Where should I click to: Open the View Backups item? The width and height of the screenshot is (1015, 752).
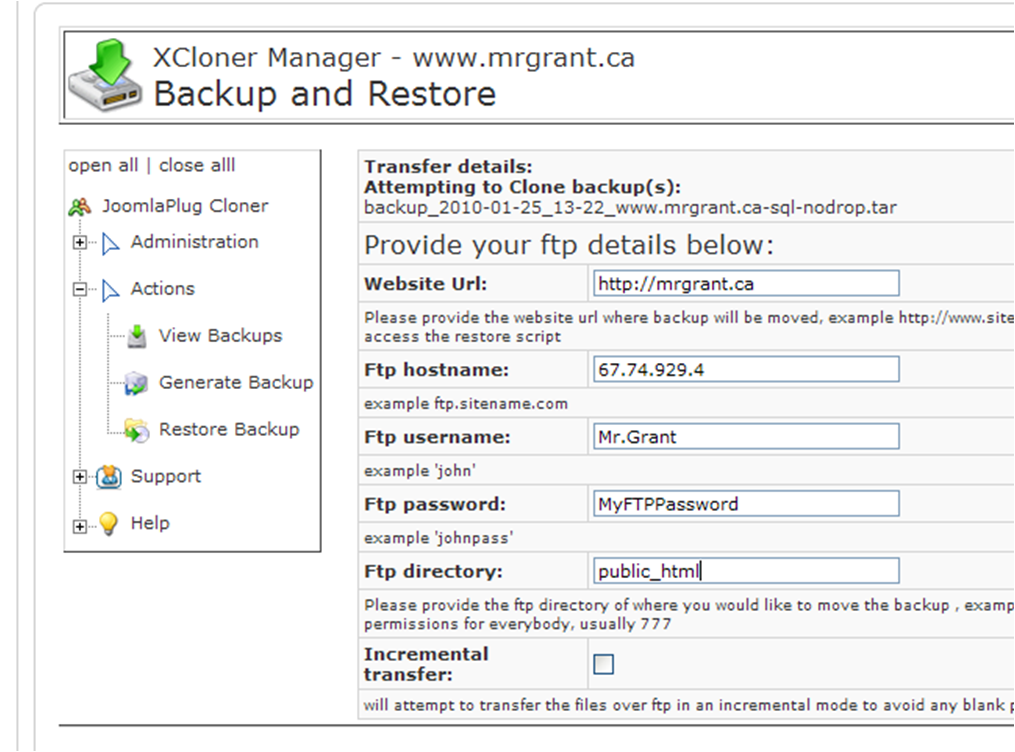[220, 336]
